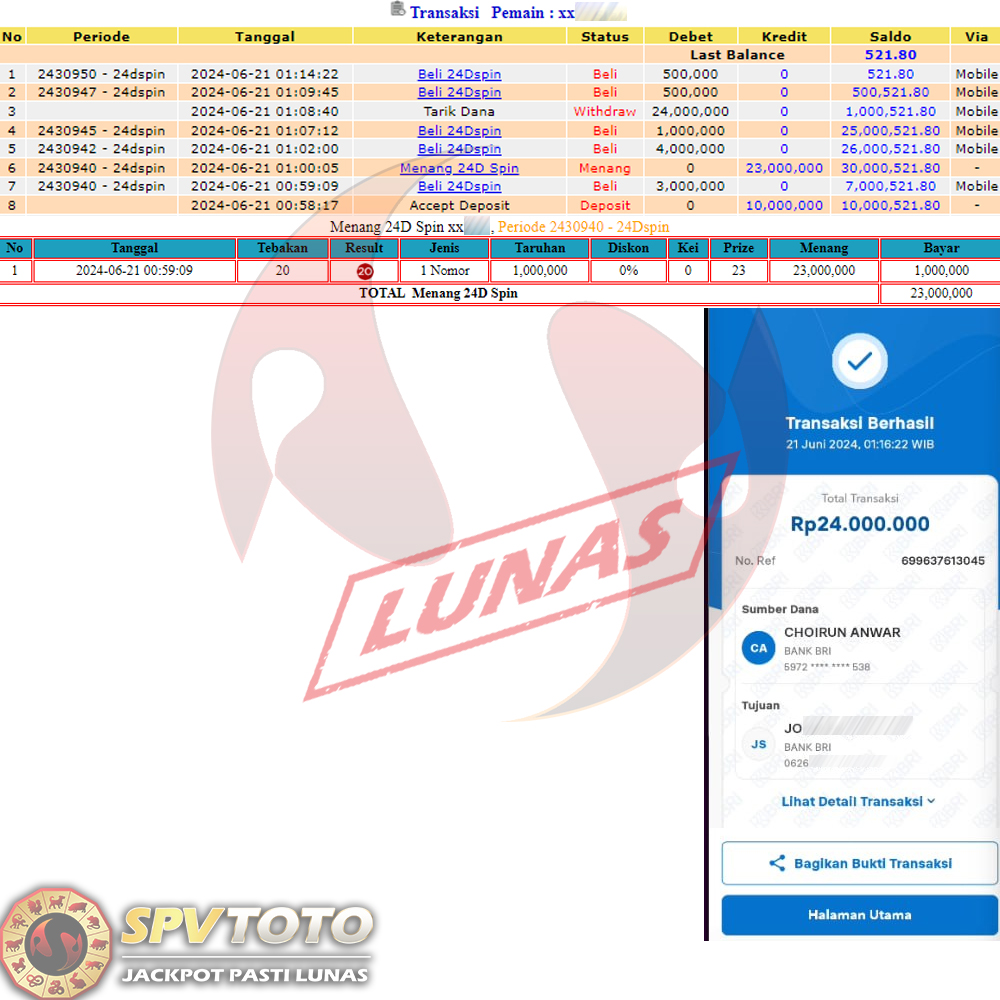Click the Periode column header
This screenshot has height=1000, width=1000.
101,36
